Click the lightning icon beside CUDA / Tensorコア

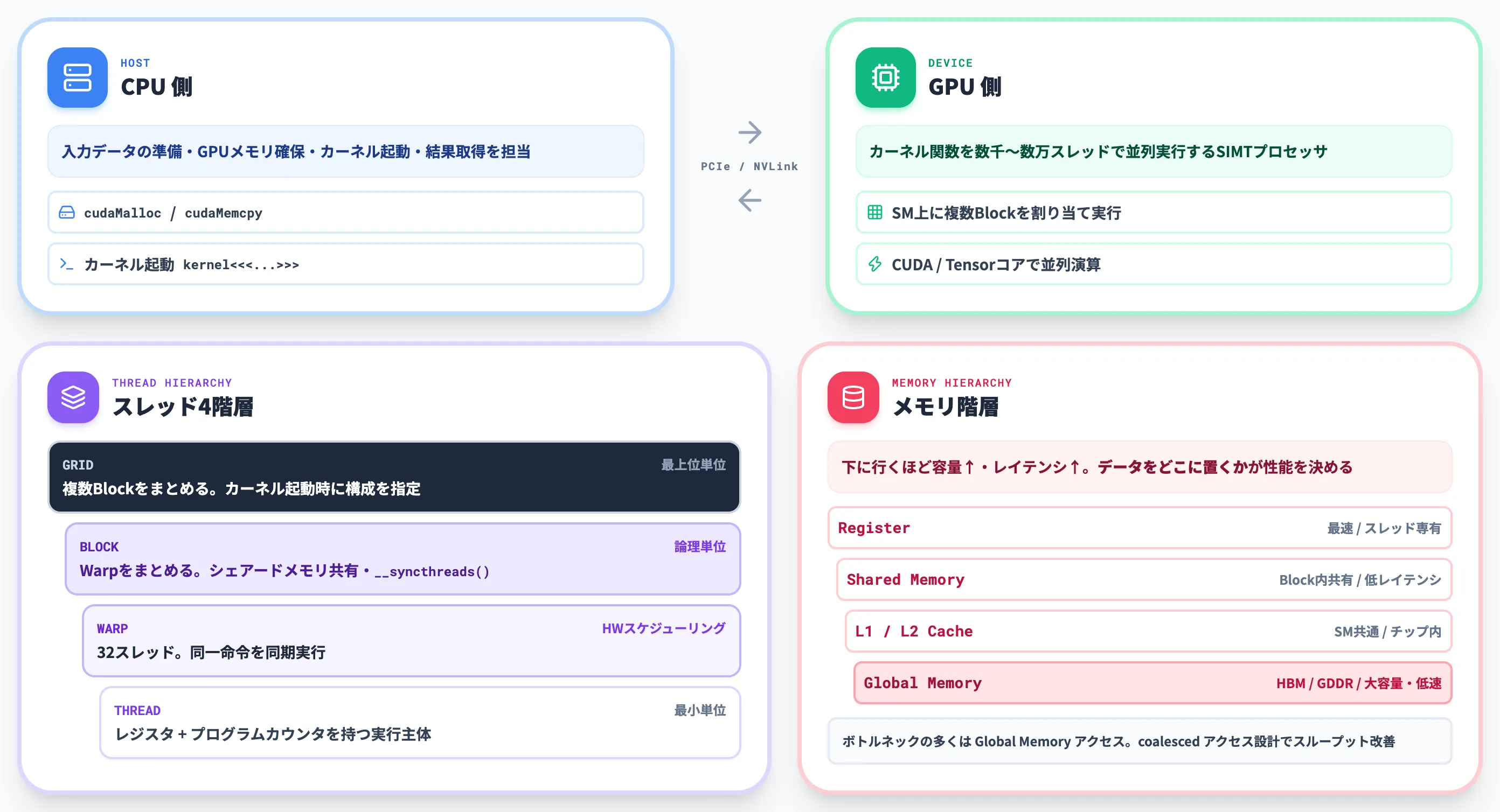874,264
